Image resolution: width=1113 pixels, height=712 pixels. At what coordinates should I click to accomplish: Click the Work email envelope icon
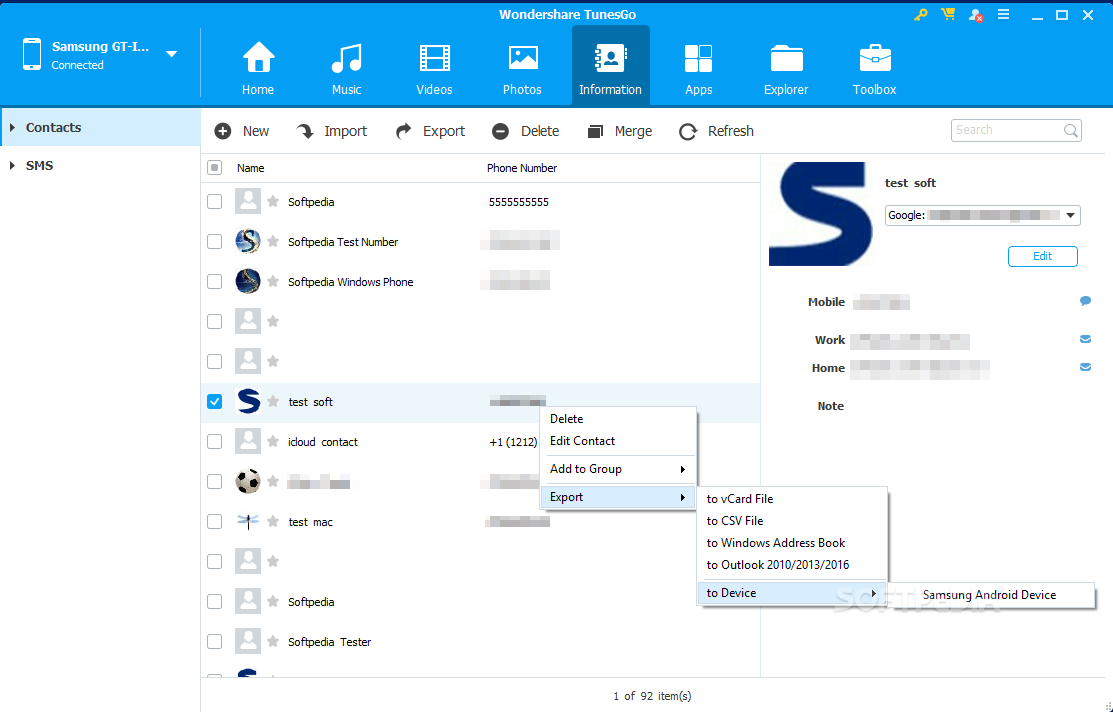click(x=1085, y=339)
